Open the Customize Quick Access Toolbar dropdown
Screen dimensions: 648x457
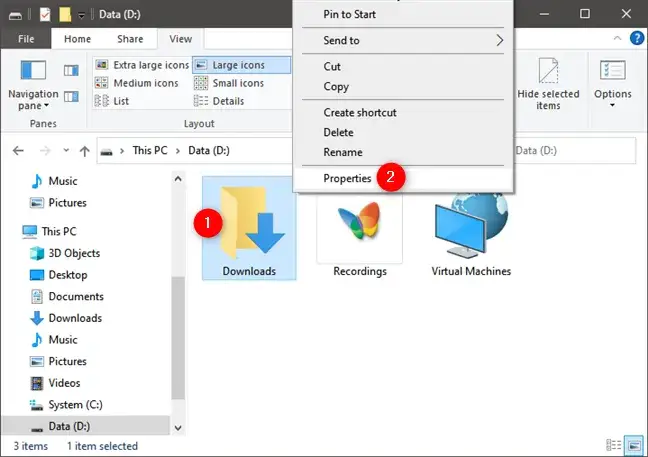click(x=81, y=15)
